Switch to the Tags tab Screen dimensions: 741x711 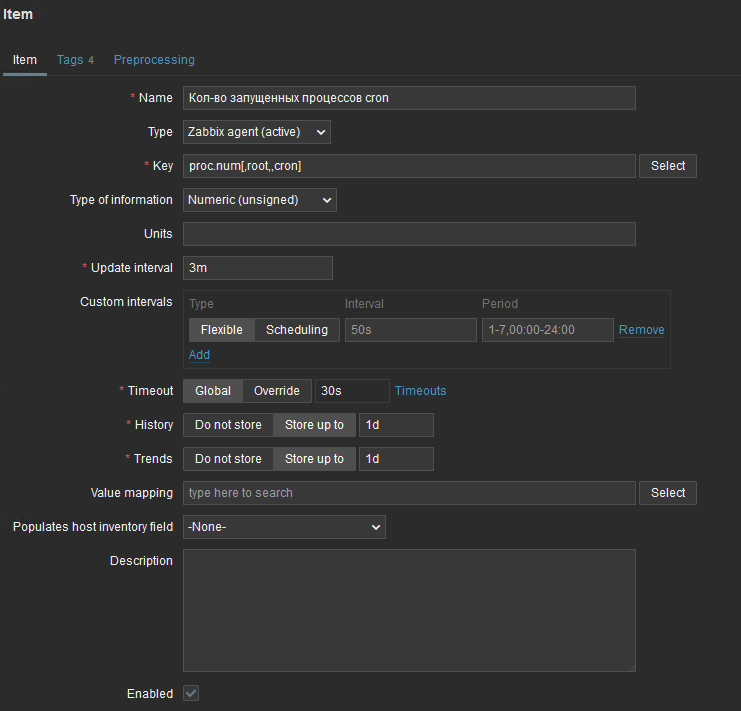(75, 60)
